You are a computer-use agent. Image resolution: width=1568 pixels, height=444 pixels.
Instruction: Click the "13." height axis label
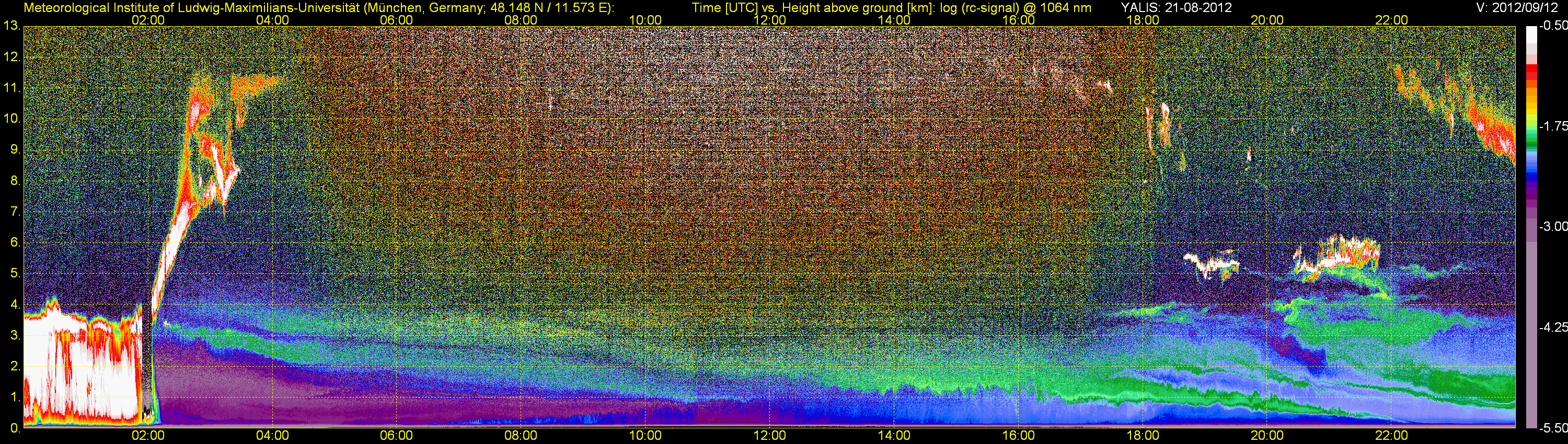pos(11,26)
